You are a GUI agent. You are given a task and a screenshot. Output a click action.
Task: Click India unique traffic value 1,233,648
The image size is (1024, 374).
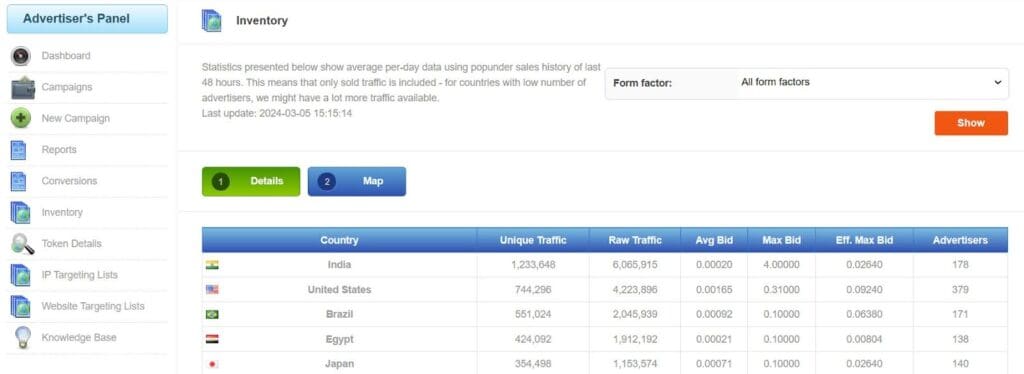(x=533, y=265)
